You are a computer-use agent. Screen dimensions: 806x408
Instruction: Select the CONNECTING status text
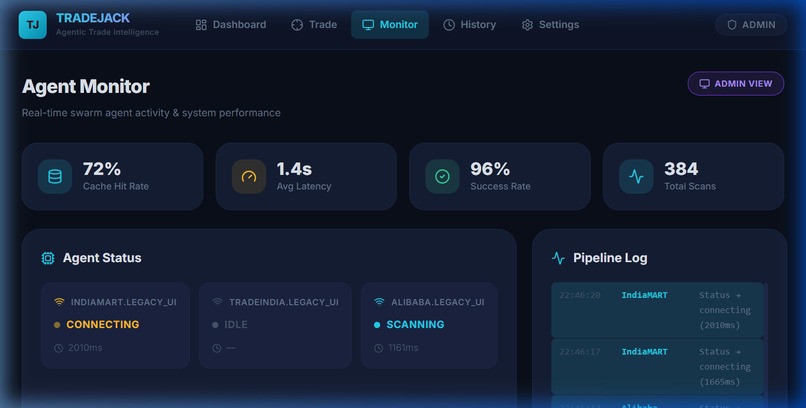click(x=103, y=325)
